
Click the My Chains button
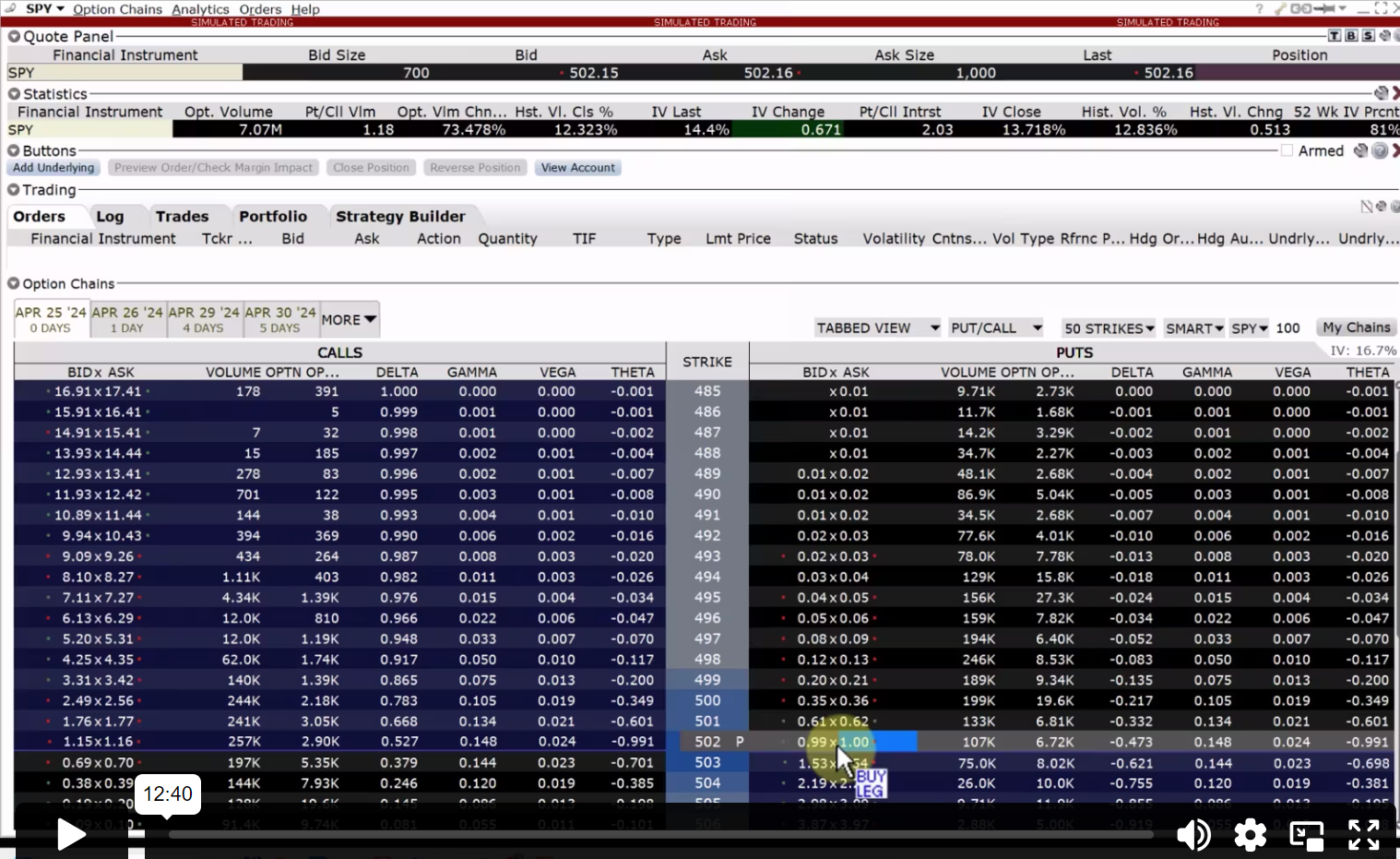[1356, 328]
